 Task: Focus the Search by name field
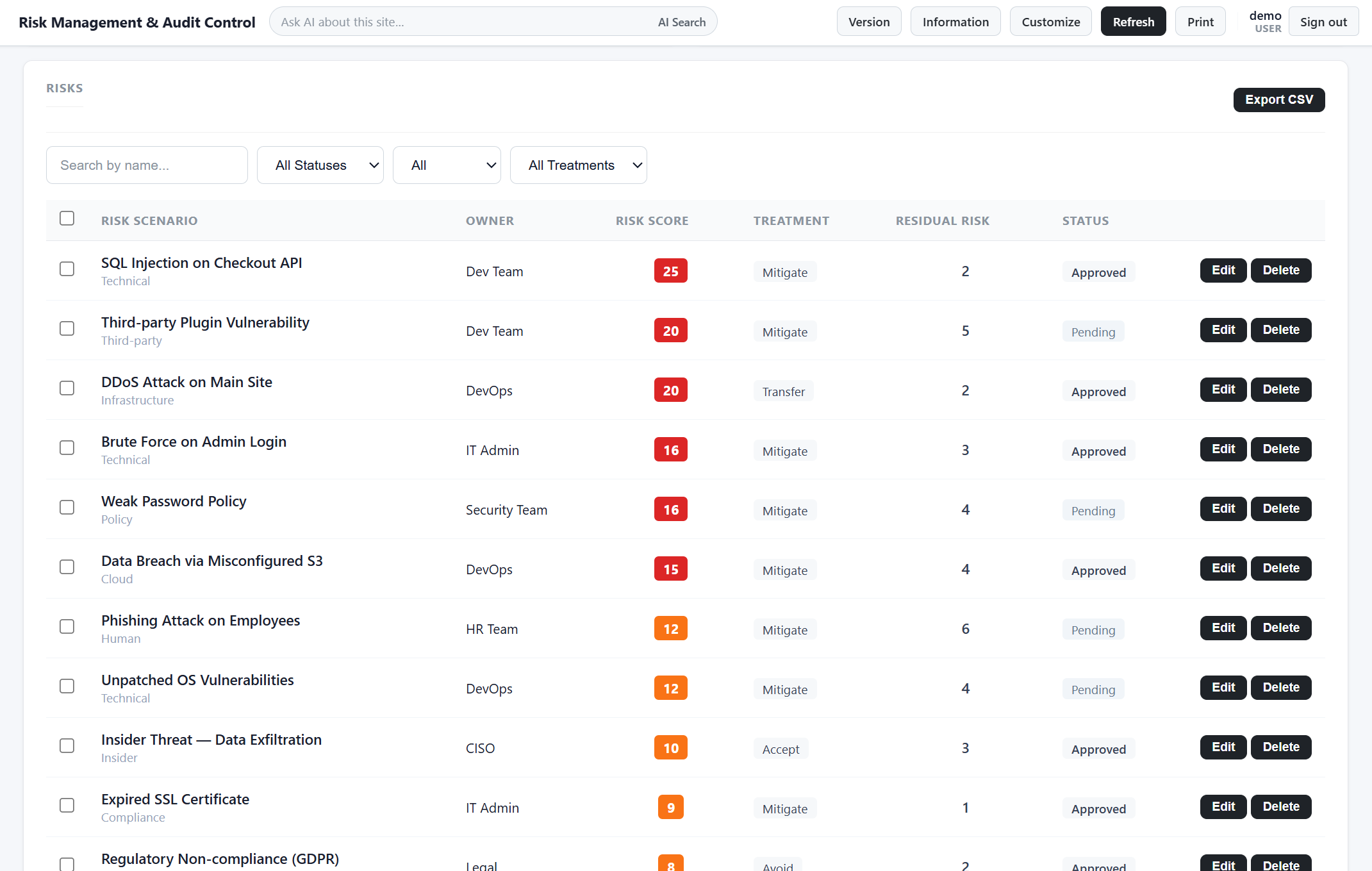click(147, 165)
